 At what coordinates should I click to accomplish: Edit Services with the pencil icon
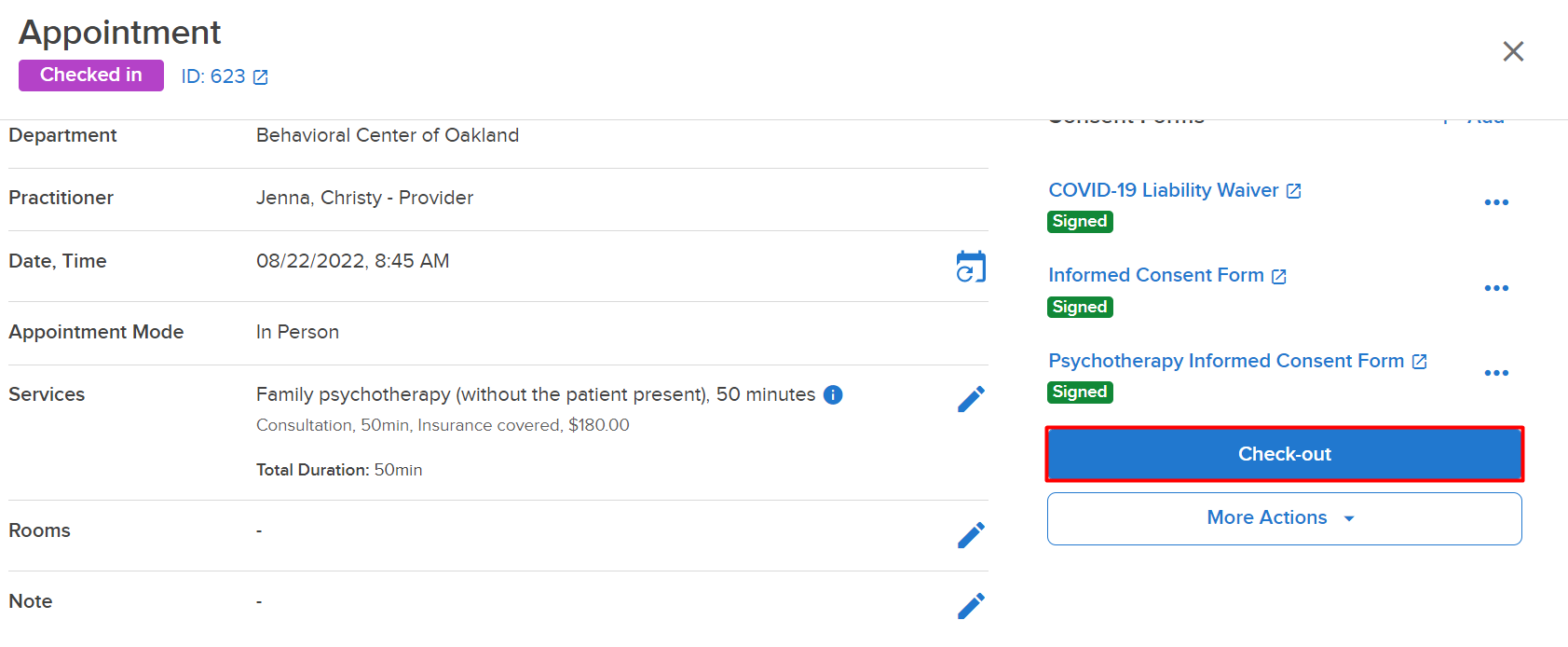pyautogui.click(x=971, y=399)
